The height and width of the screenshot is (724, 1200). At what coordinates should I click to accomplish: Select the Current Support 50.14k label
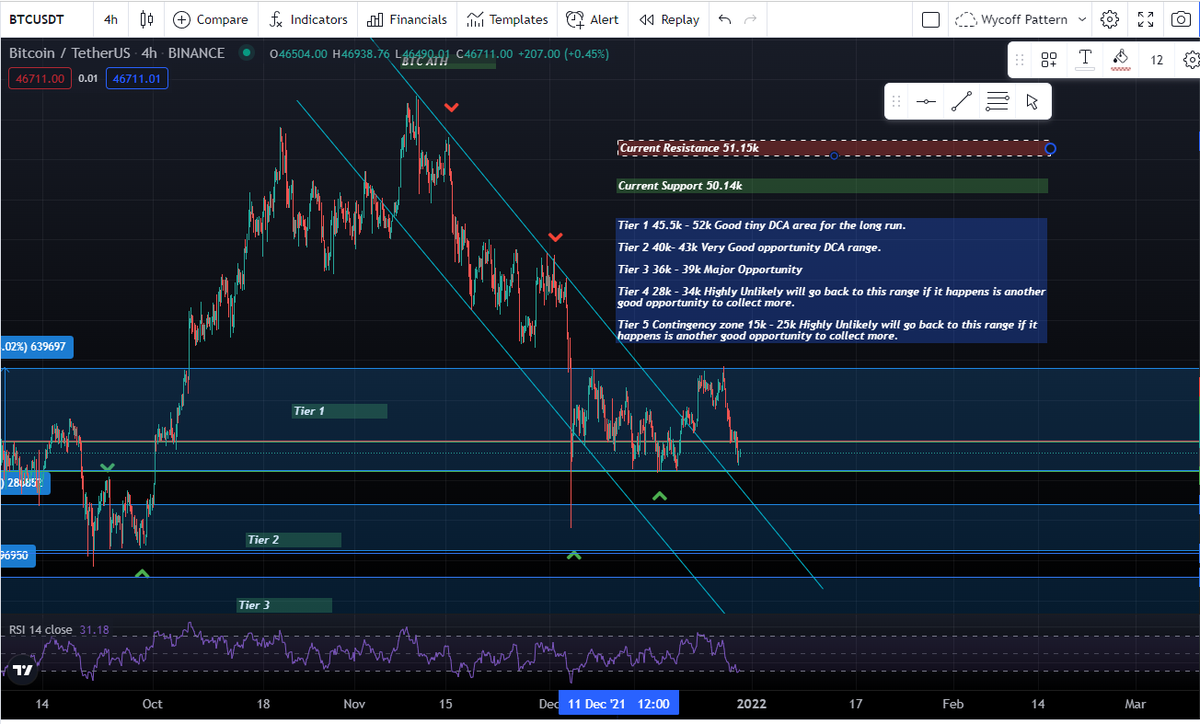click(680, 186)
